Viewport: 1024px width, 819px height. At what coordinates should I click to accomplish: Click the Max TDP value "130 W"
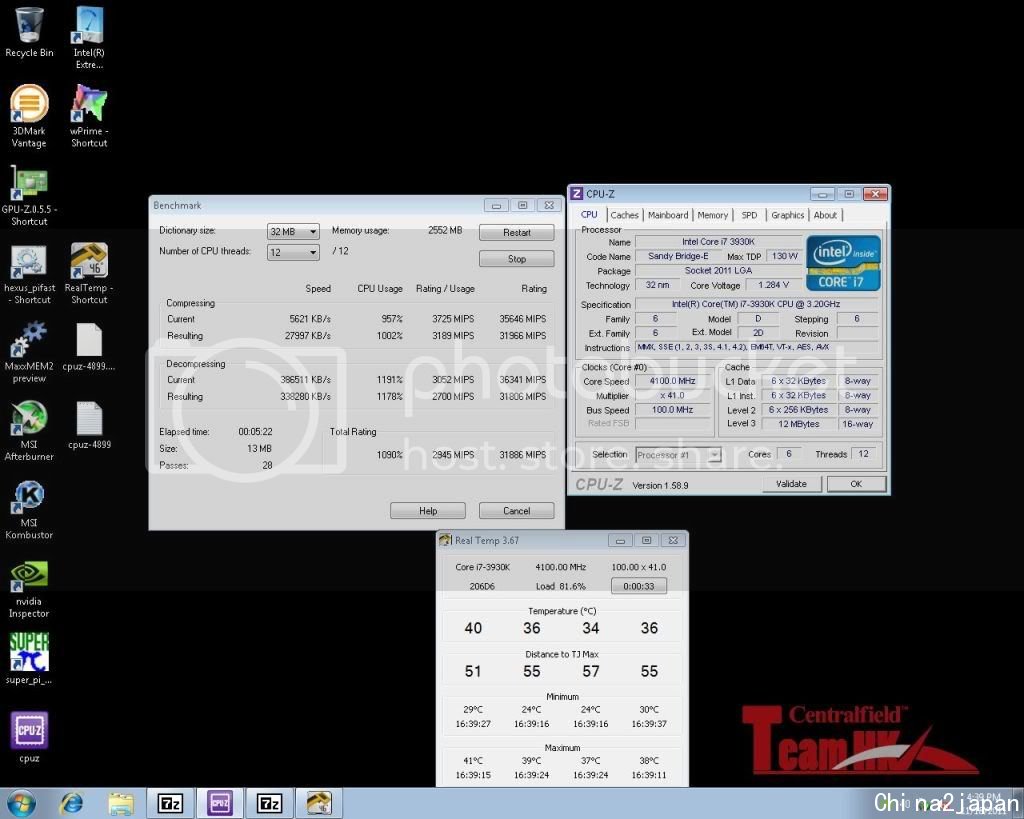[784, 256]
